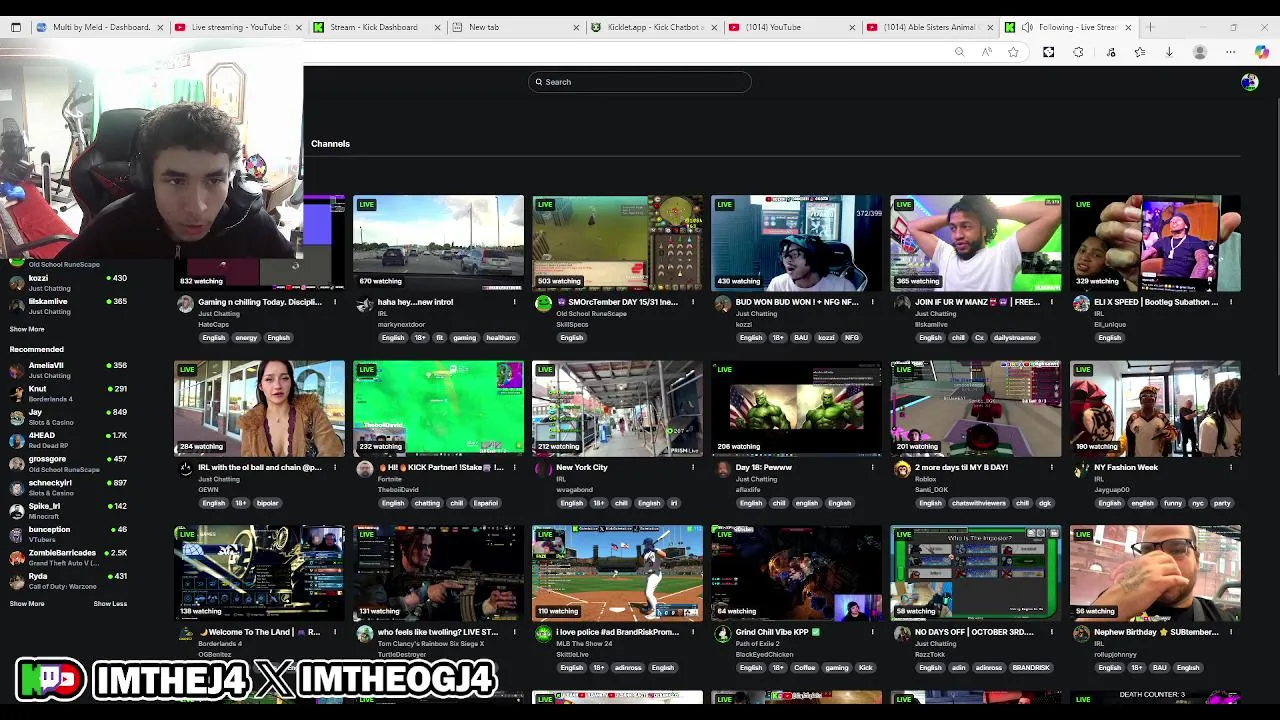Viewport: 1280px width, 720px height.
Task: Click SkillSpecs green channel avatar
Action: (x=543, y=304)
